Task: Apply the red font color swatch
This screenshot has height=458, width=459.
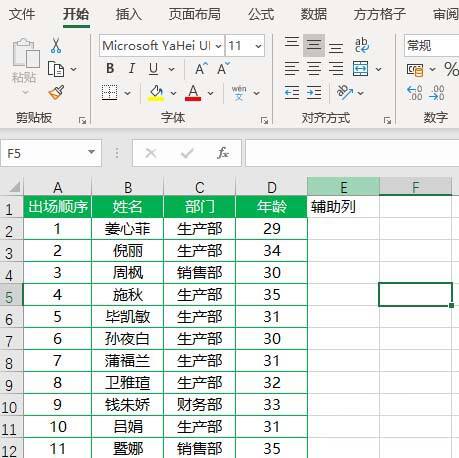Action: 193,93
